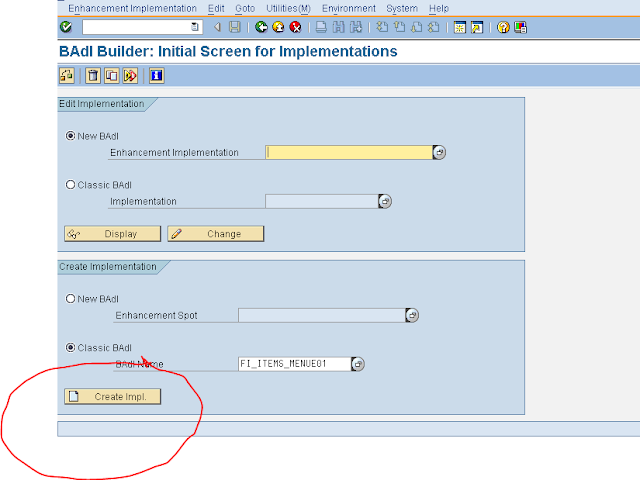
Task: Click the Save diskette icon
Action: [x=235, y=27]
